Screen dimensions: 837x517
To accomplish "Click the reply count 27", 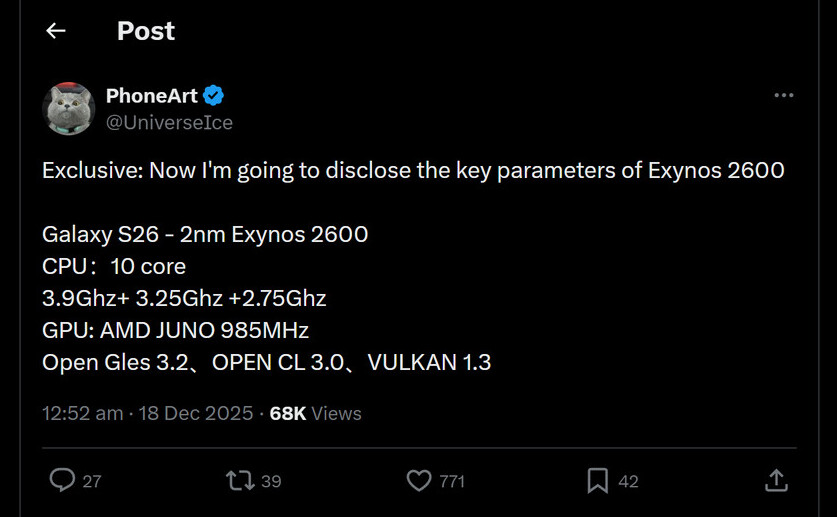I will pos(92,482).
